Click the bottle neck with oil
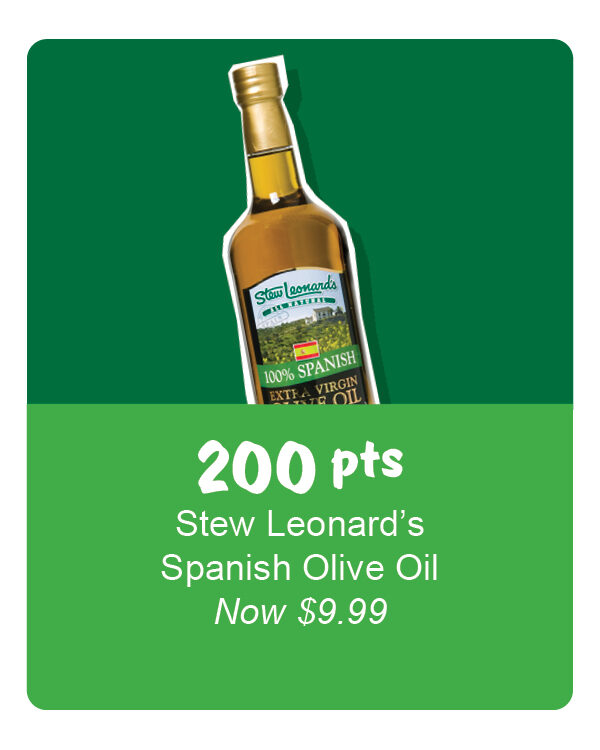This screenshot has height=750, width=600. [274, 176]
